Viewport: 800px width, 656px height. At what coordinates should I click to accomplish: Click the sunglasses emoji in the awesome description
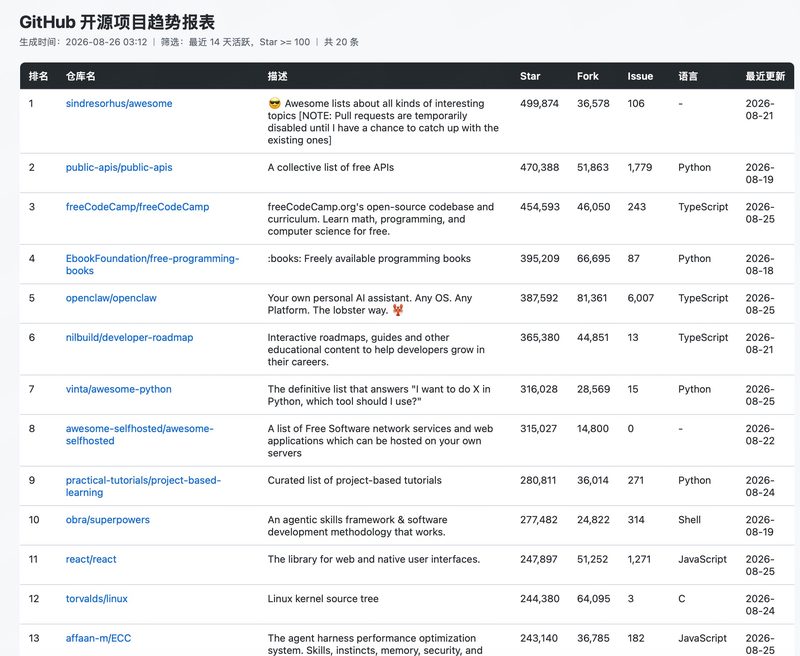(x=274, y=104)
